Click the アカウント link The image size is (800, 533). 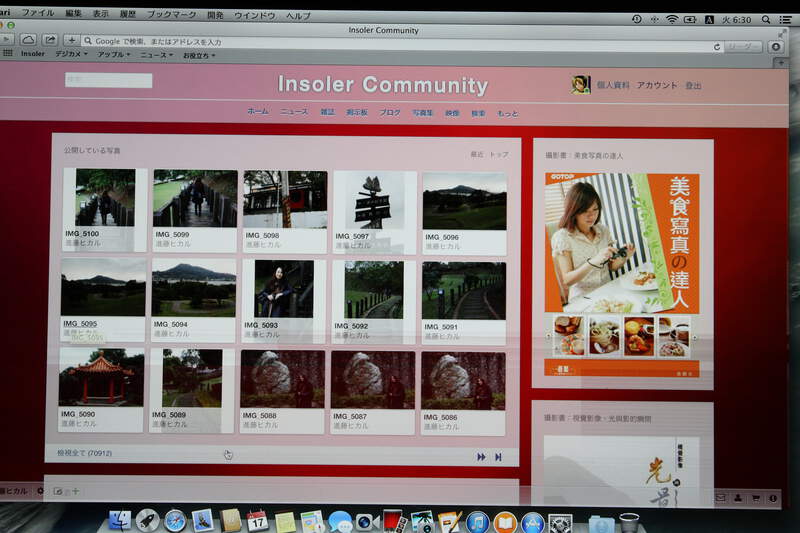coord(657,86)
